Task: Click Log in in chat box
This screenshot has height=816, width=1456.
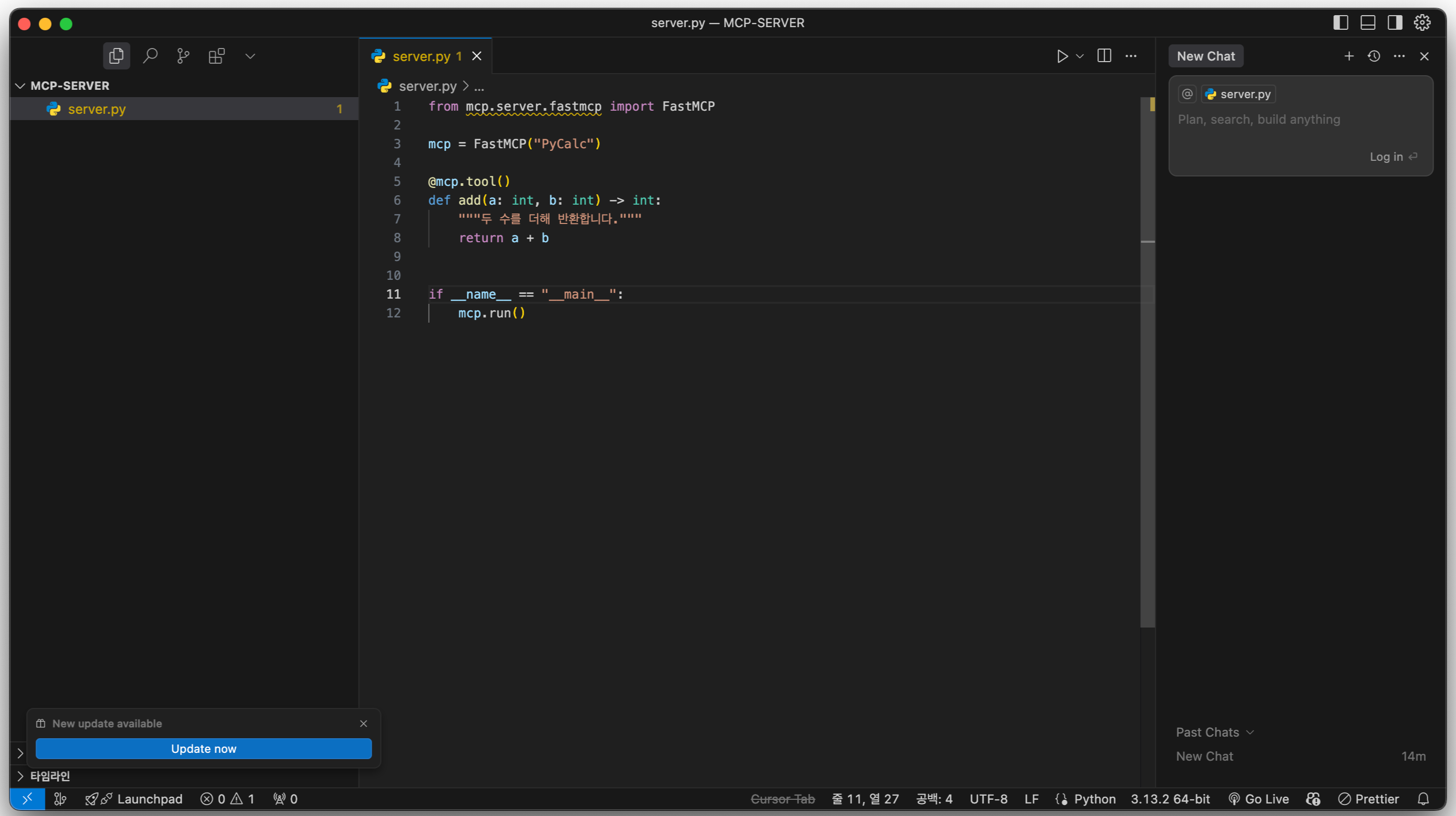Action: (x=1386, y=157)
